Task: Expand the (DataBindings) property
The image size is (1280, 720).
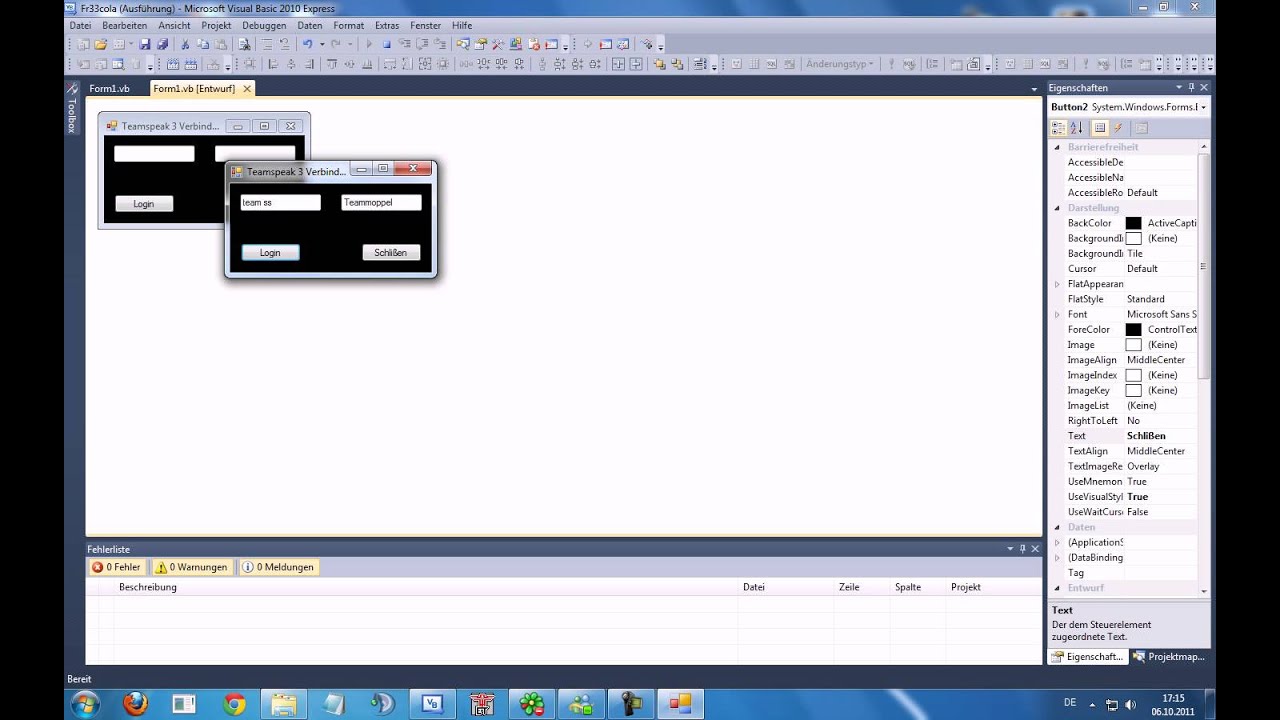Action: pos(1057,558)
